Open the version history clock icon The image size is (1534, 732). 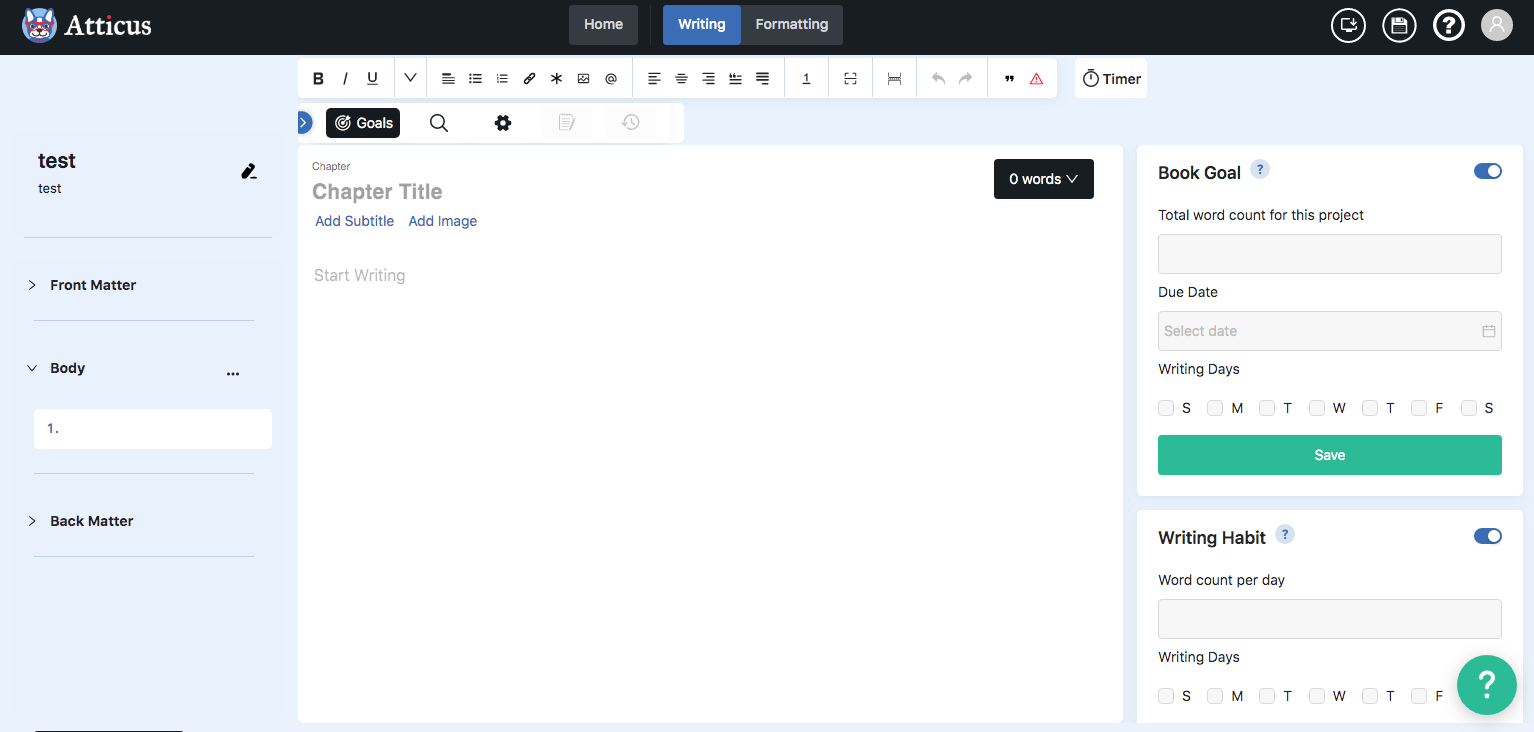631,123
